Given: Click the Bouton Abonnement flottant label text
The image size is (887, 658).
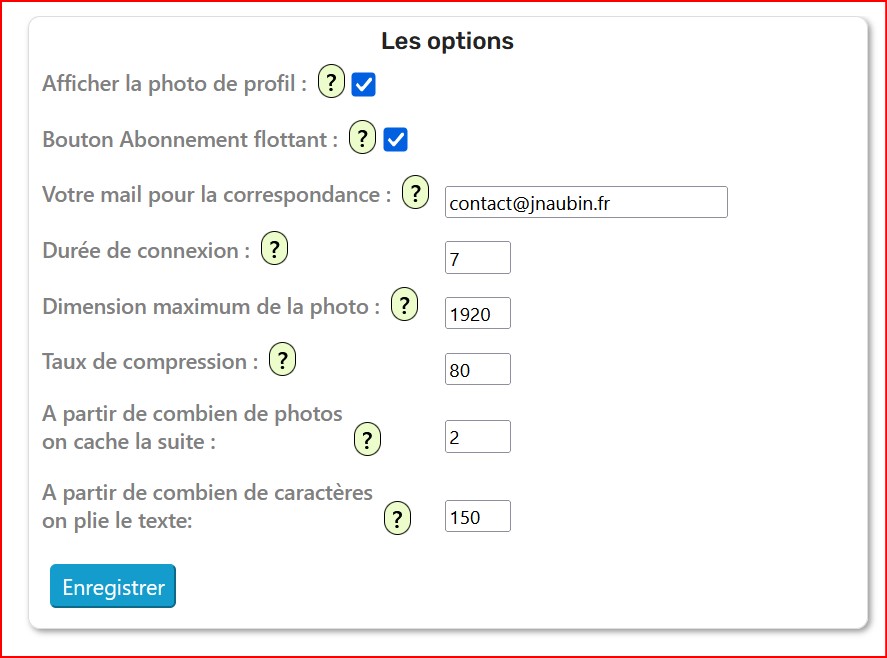Looking at the screenshot, I should click(x=190, y=140).
